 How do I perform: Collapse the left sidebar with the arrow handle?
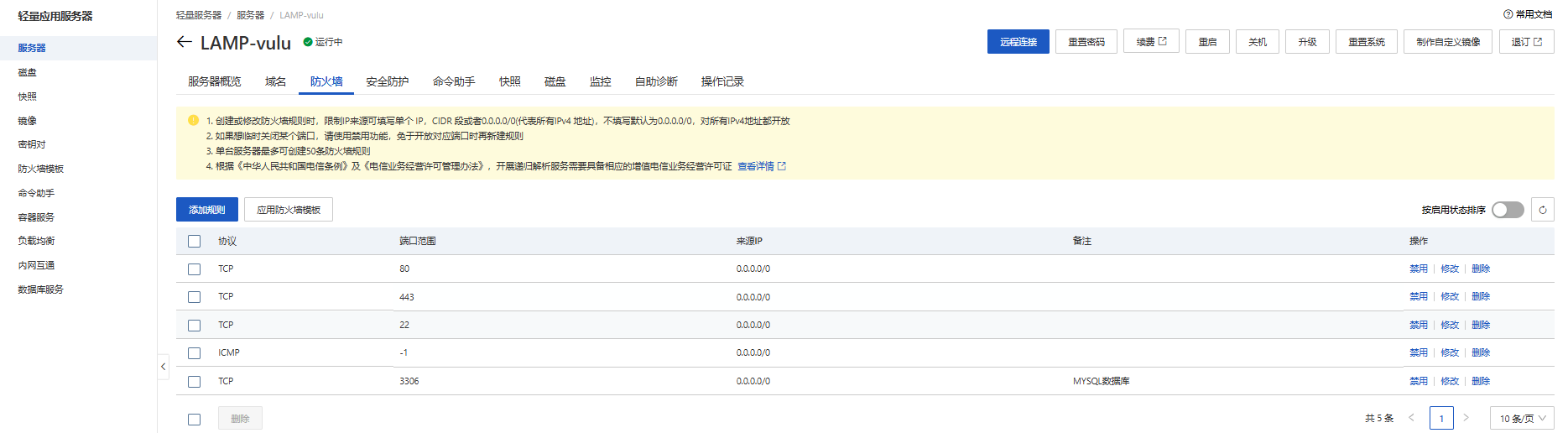pos(163,367)
